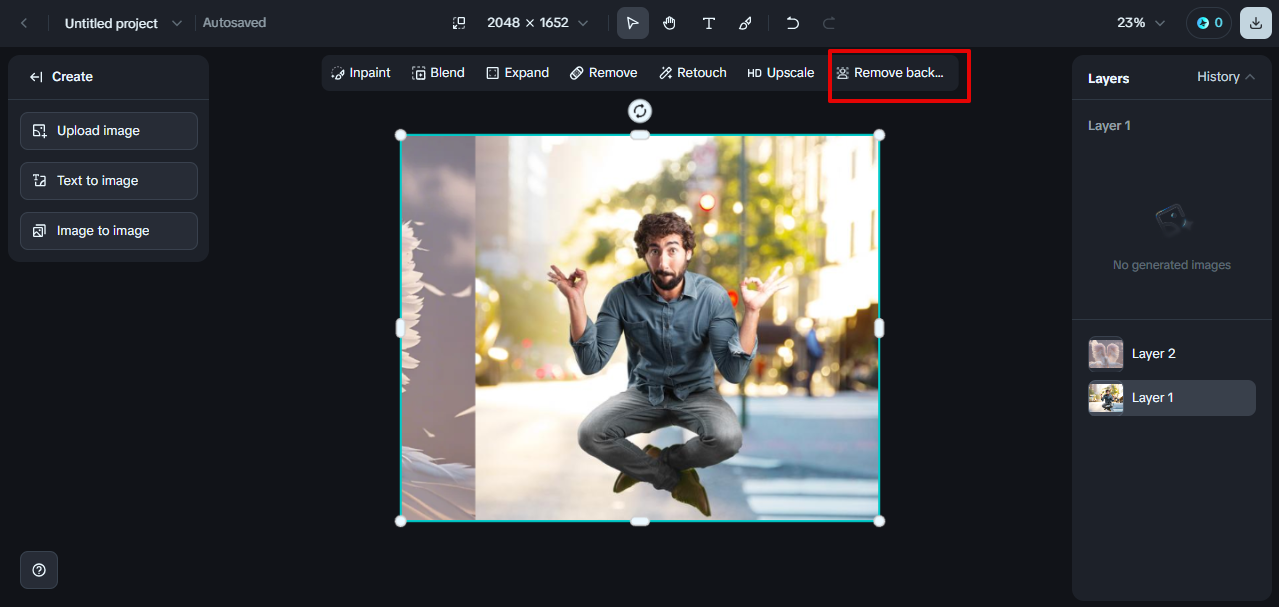The width and height of the screenshot is (1279, 607).
Task: Click the Undo arrow
Action: click(x=793, y=23)
